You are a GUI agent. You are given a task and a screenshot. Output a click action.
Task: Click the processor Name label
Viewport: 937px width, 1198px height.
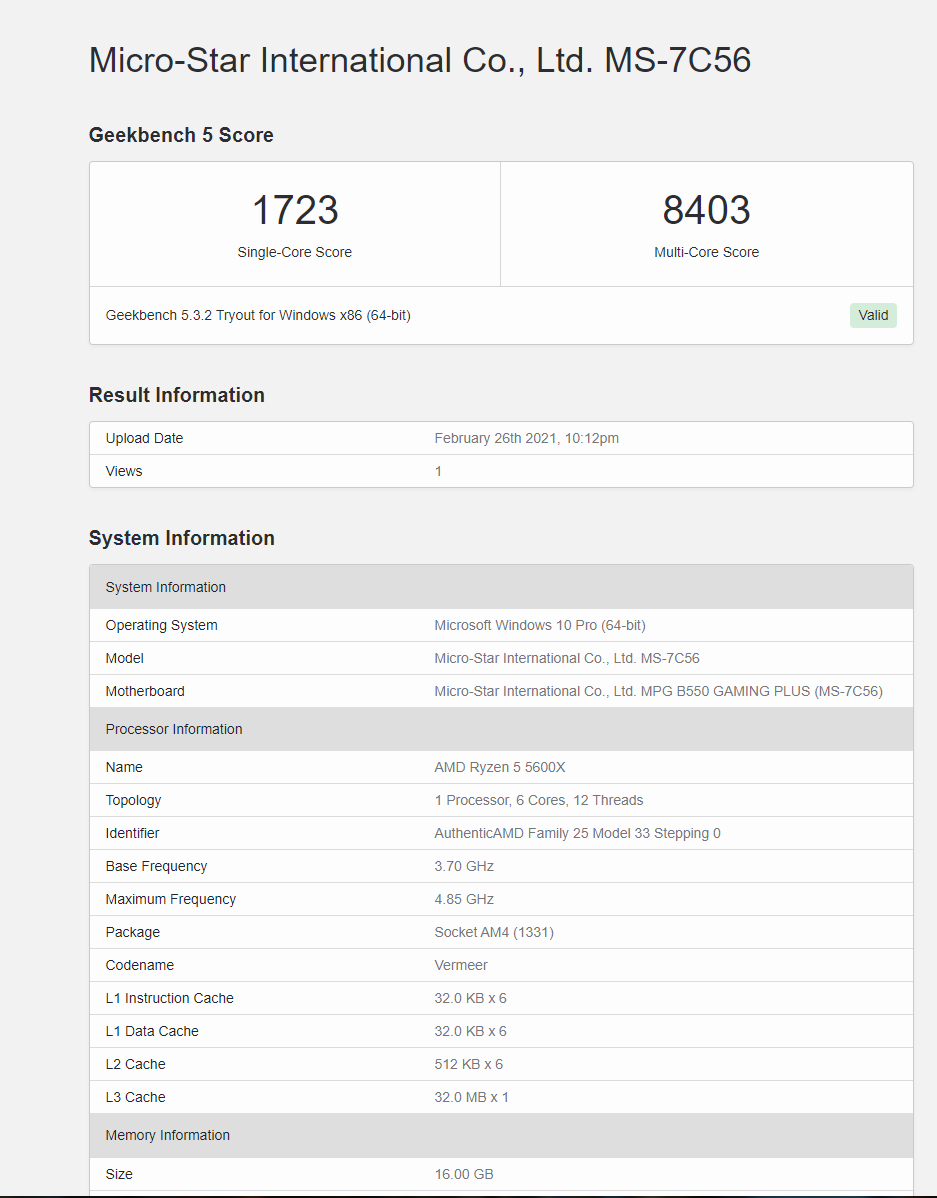[x=124, y=767]
